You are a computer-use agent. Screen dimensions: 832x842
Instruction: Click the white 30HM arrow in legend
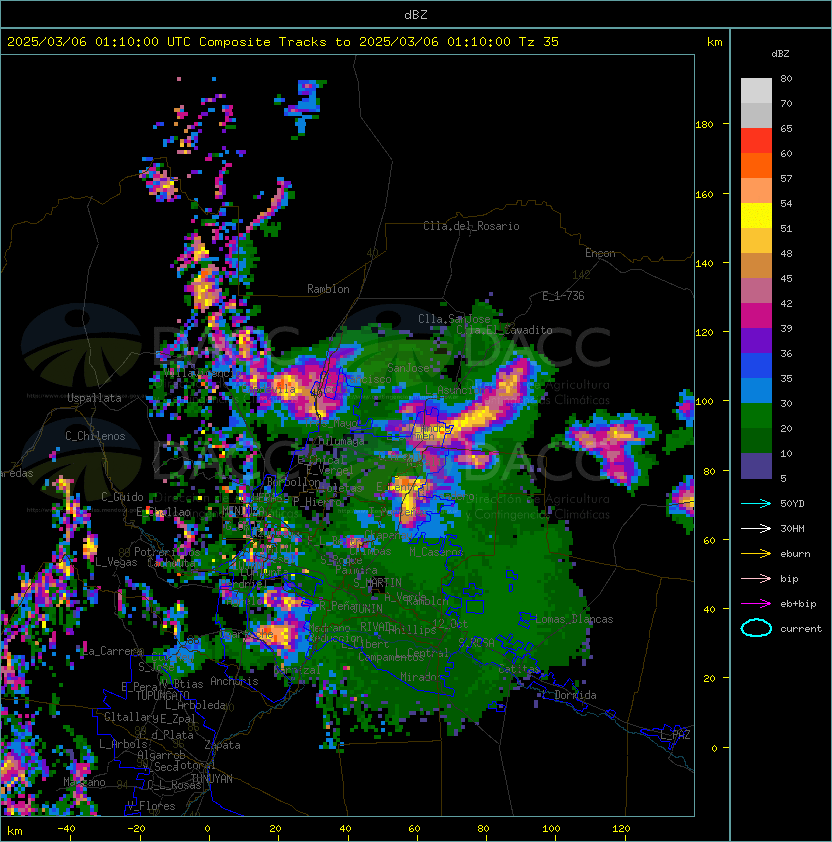756,529
